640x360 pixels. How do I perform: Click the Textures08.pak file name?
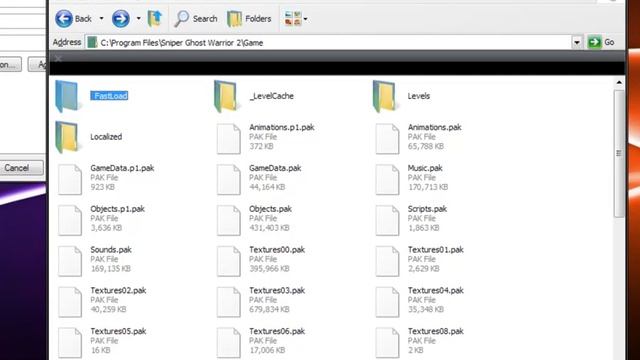[436, 331]
